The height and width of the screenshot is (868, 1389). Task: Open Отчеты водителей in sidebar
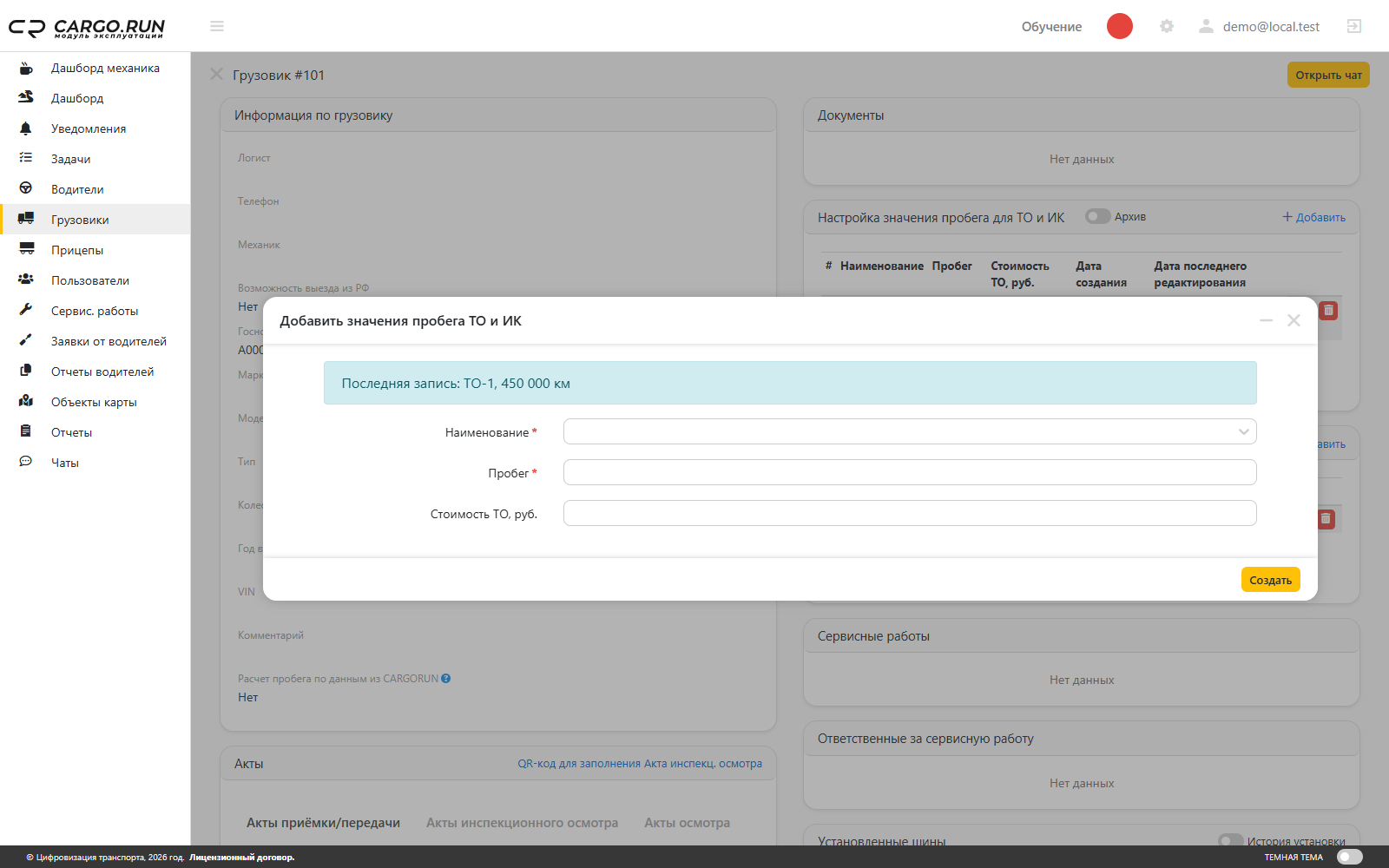95,372
